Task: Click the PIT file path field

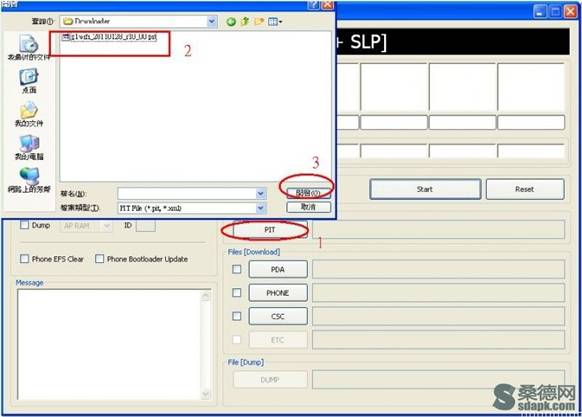Action: coord(438,230)
